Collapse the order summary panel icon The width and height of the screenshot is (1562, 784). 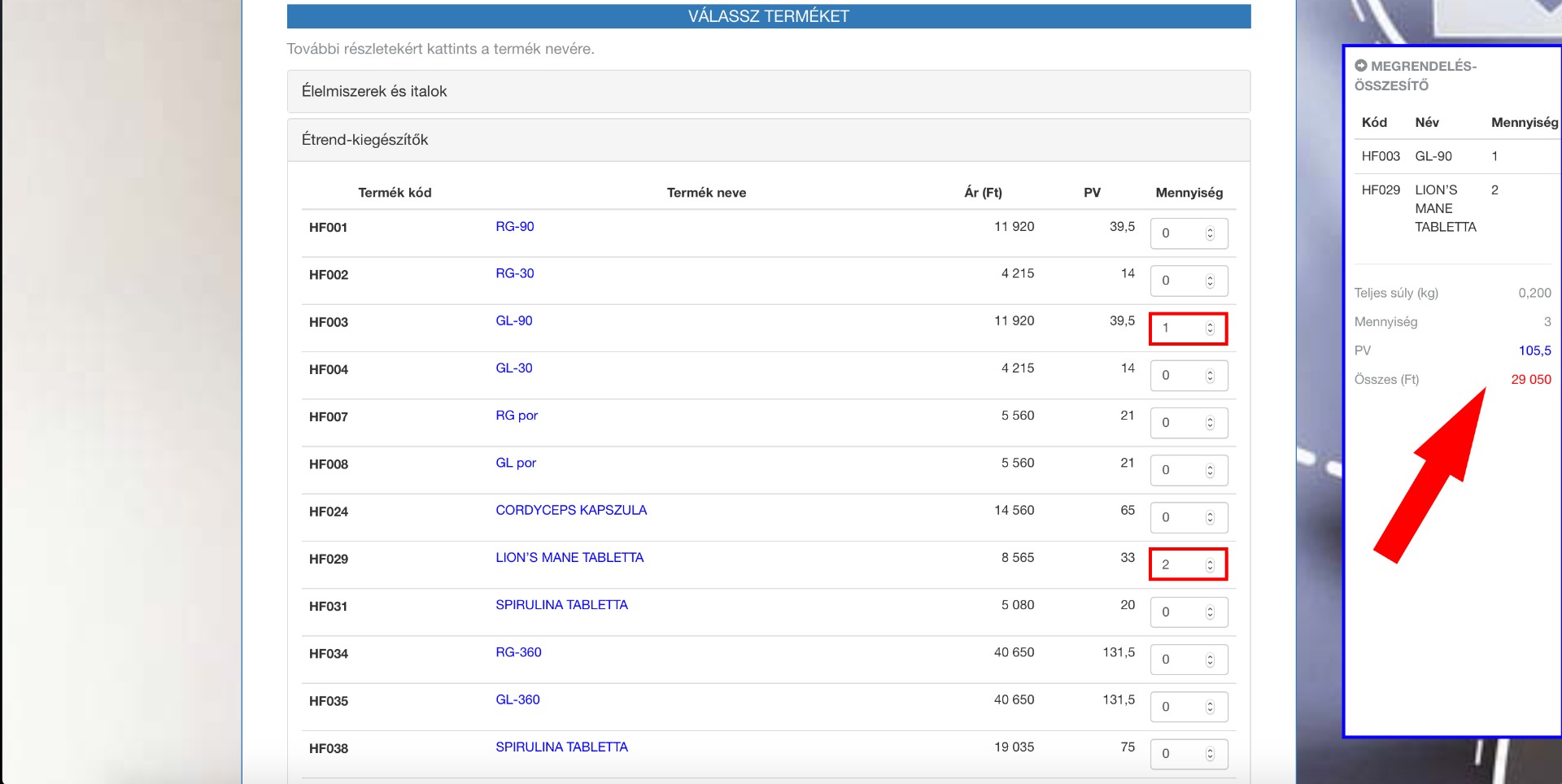1361,66
